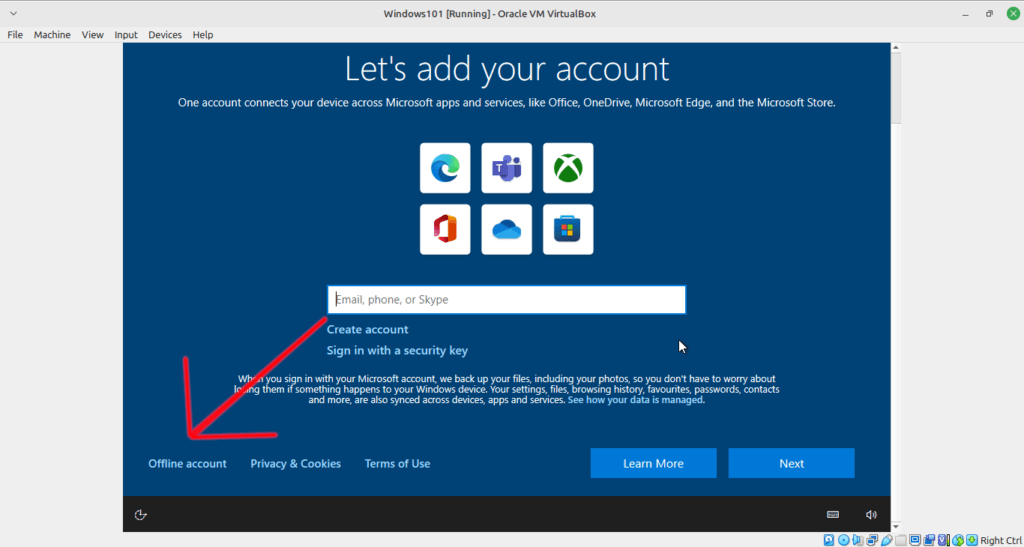Open the Help menu
1024x547 pixels.
point(203,35)
